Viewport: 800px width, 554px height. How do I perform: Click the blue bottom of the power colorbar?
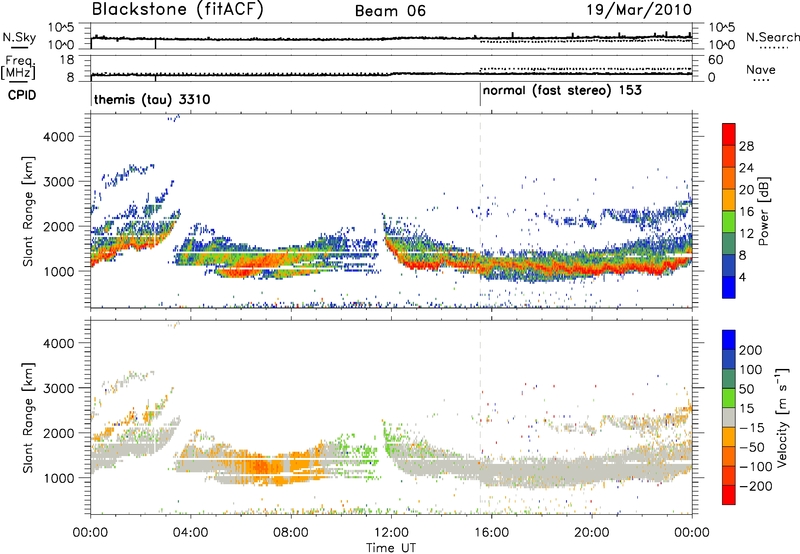pyautogui.click(x=729, y=287)
